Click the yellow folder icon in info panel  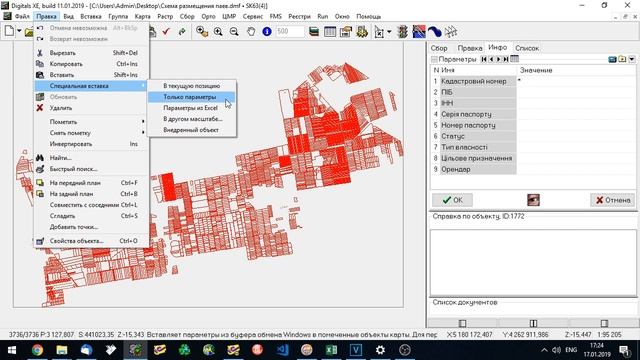point(622,60)
